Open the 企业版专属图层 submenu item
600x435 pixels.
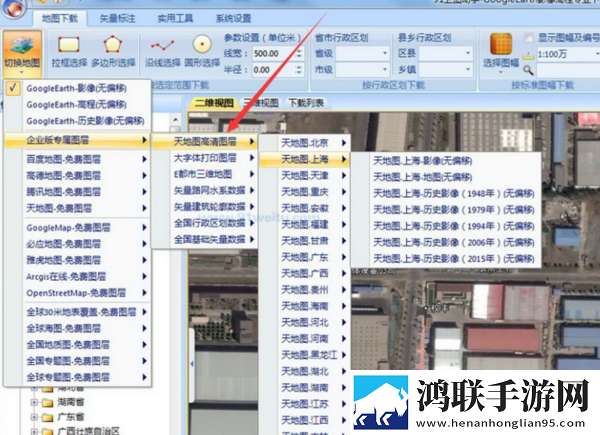click(x=78, y=140)
